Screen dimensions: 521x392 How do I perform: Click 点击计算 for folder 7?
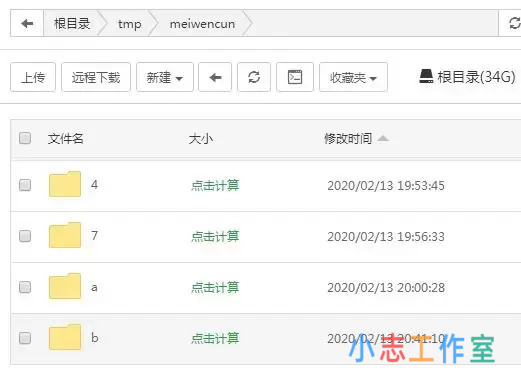click(x=215, y=237)
